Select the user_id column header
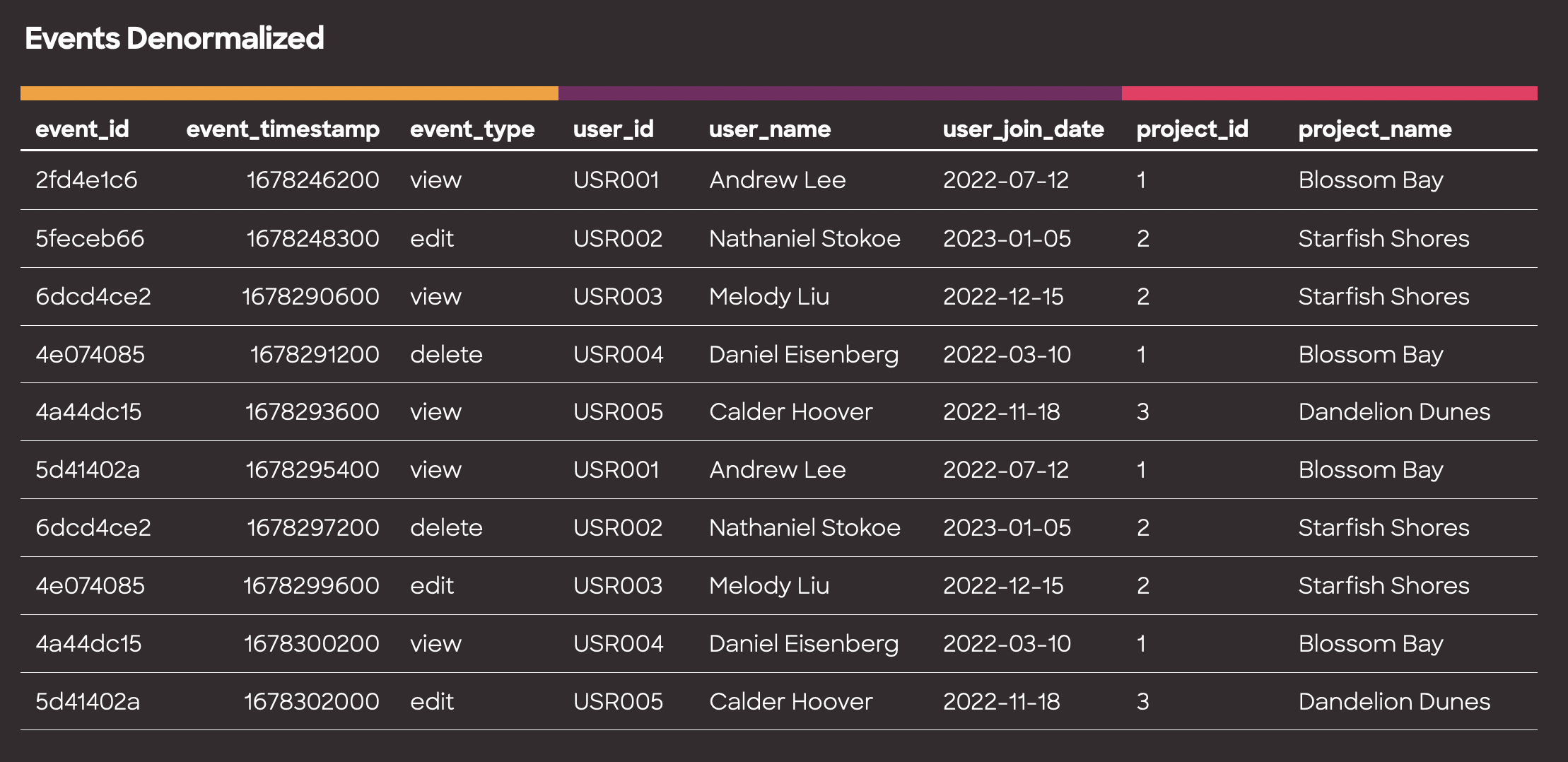Screen dimensions: 1568x762 click(x=614, y=129)
